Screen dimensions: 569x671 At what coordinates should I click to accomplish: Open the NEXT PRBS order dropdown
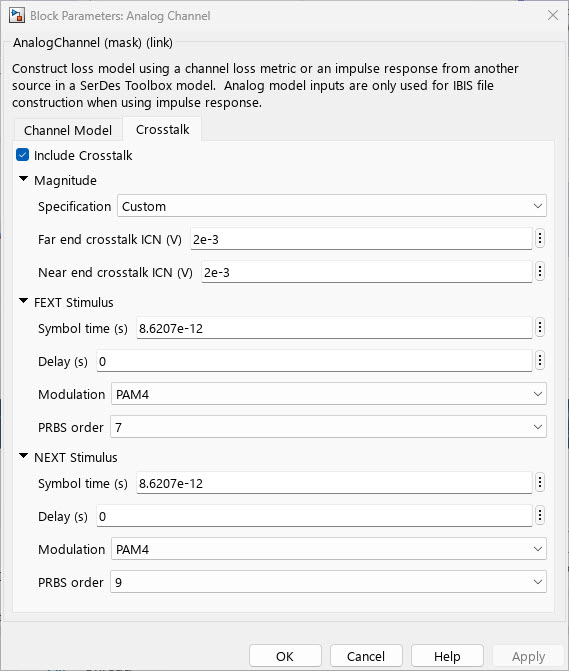click(x=328, y=582)
